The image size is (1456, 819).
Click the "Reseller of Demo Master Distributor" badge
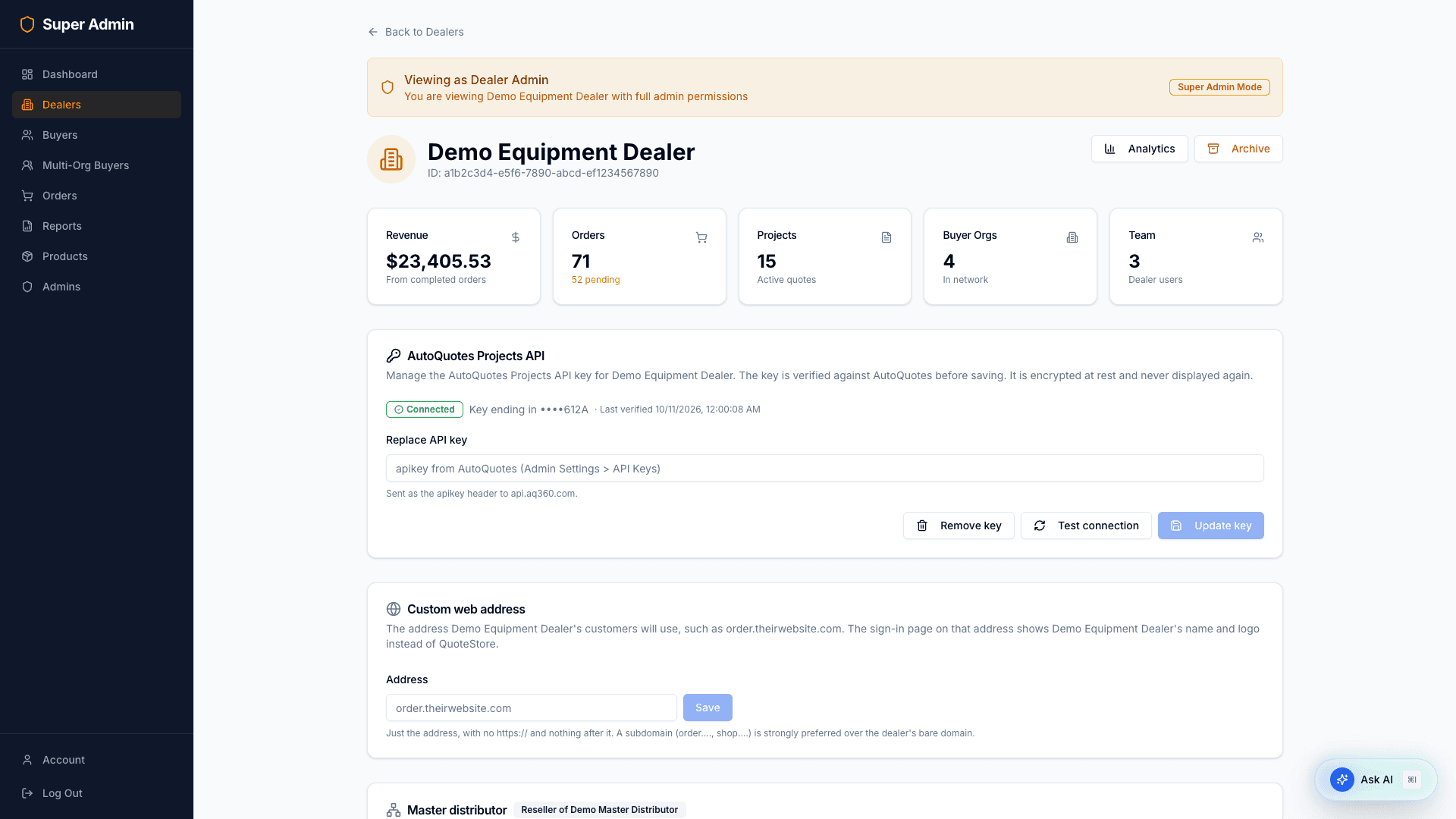[x=599, y=810]
